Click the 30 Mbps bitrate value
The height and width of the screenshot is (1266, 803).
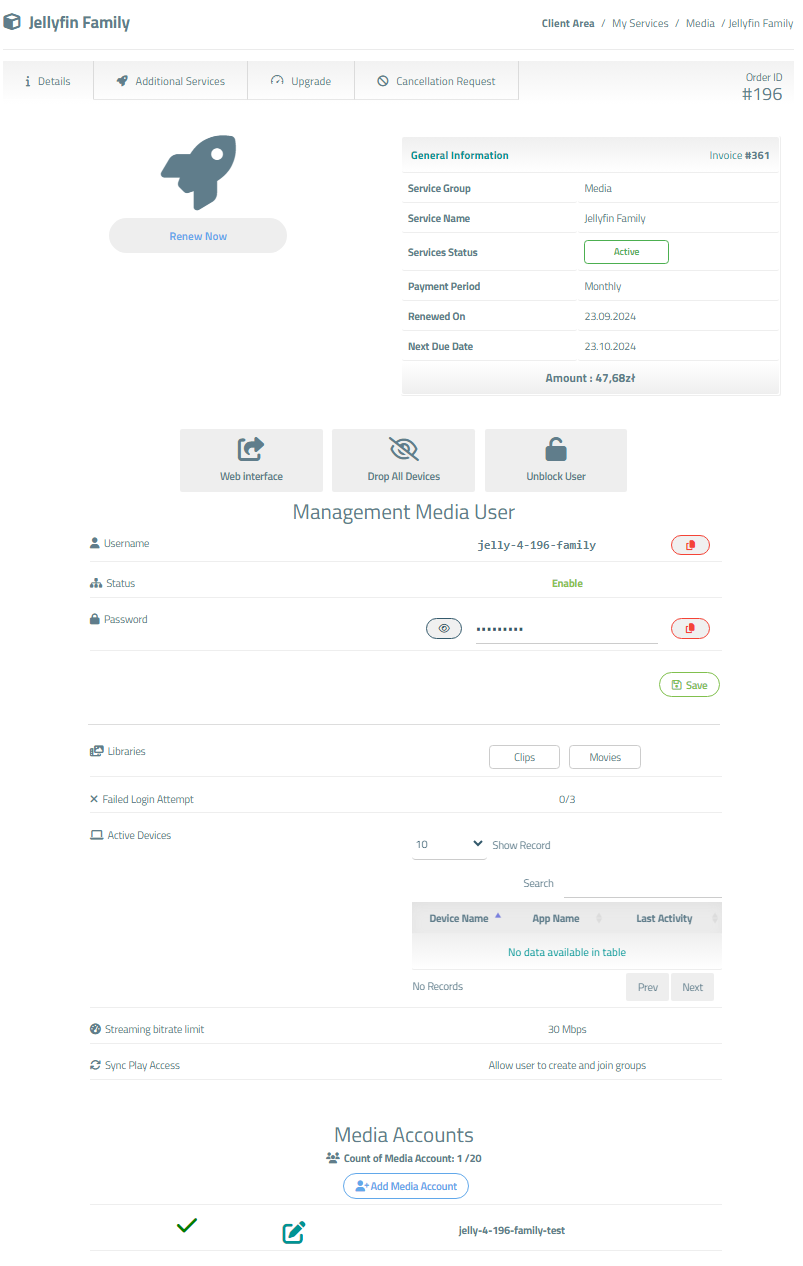tap(567, 1029)
